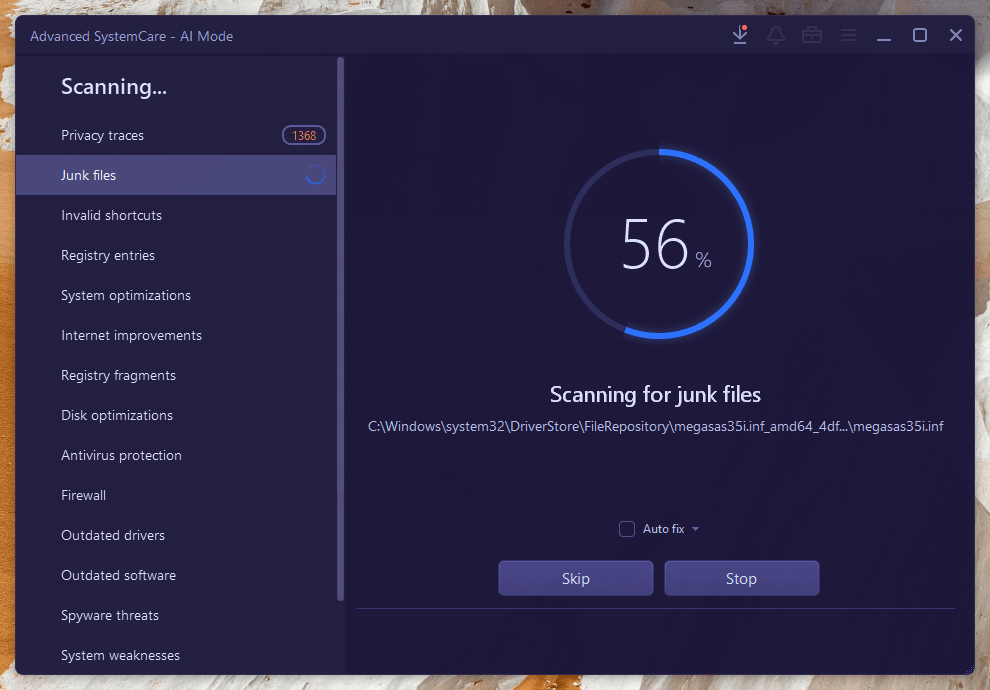Open the notifications bell icon
This screenshot has width=990, height=690.
coord(776,35)
